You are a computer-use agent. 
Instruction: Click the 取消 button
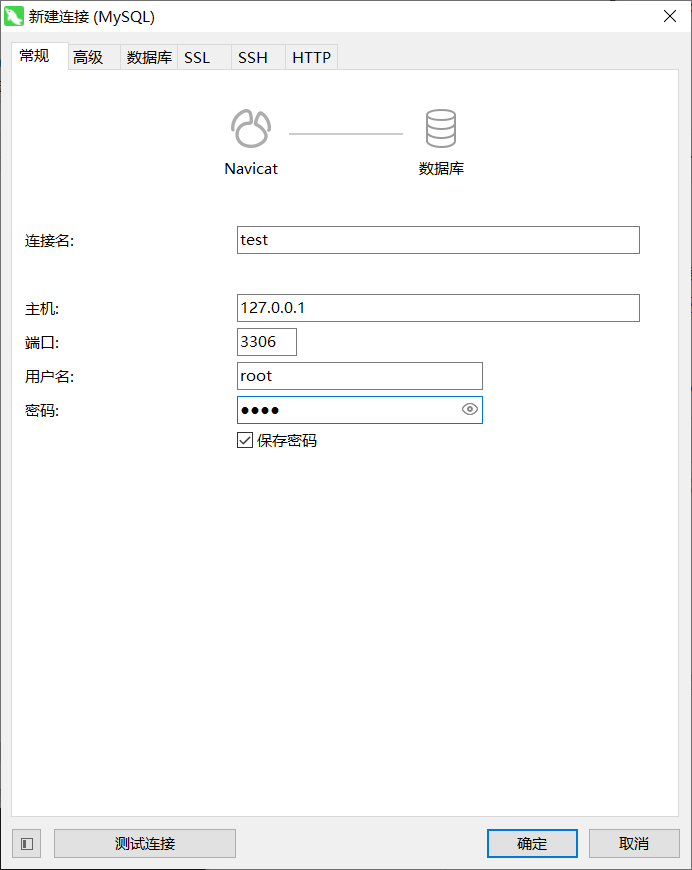[x=634, y=844]
